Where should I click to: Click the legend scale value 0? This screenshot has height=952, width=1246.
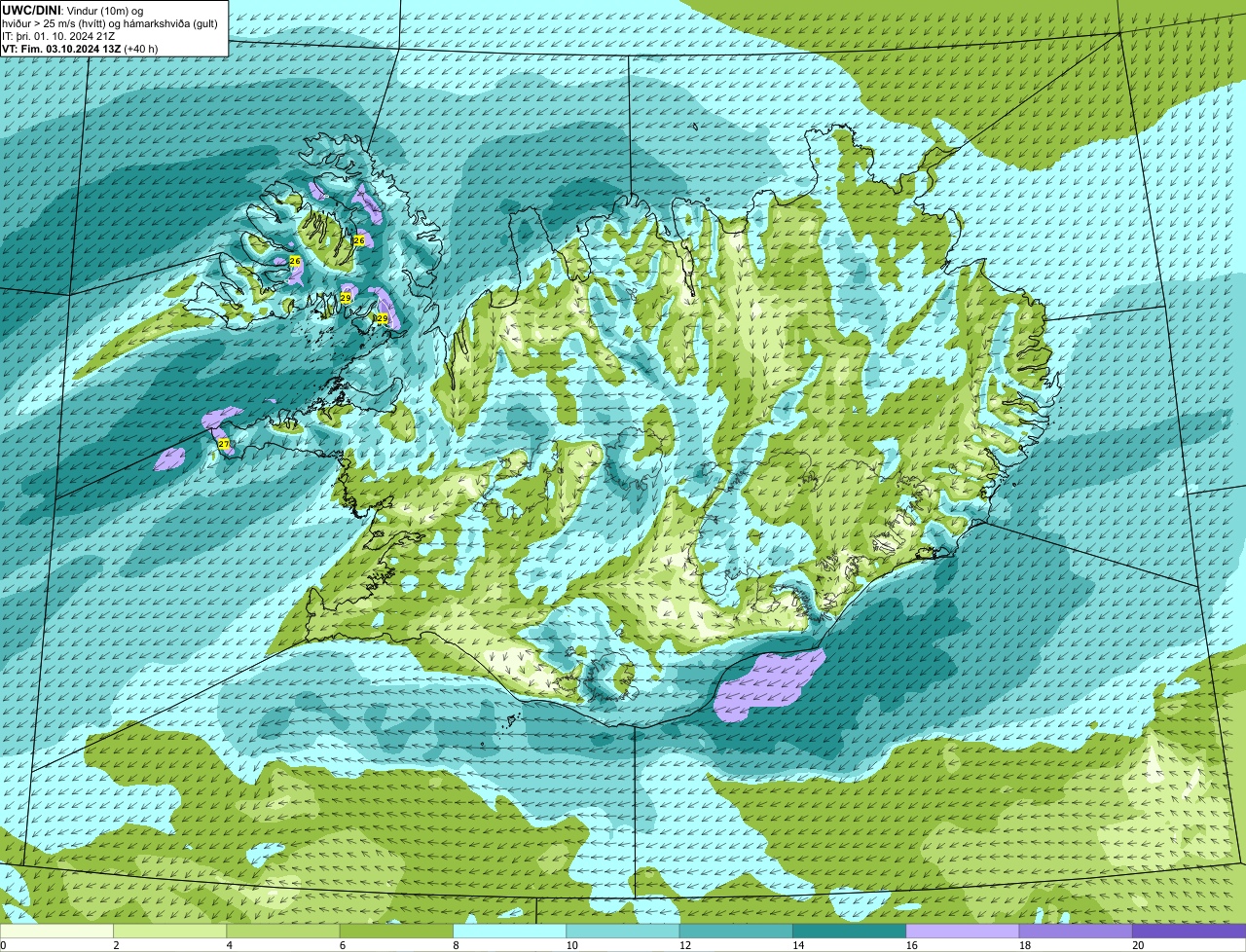3,945
